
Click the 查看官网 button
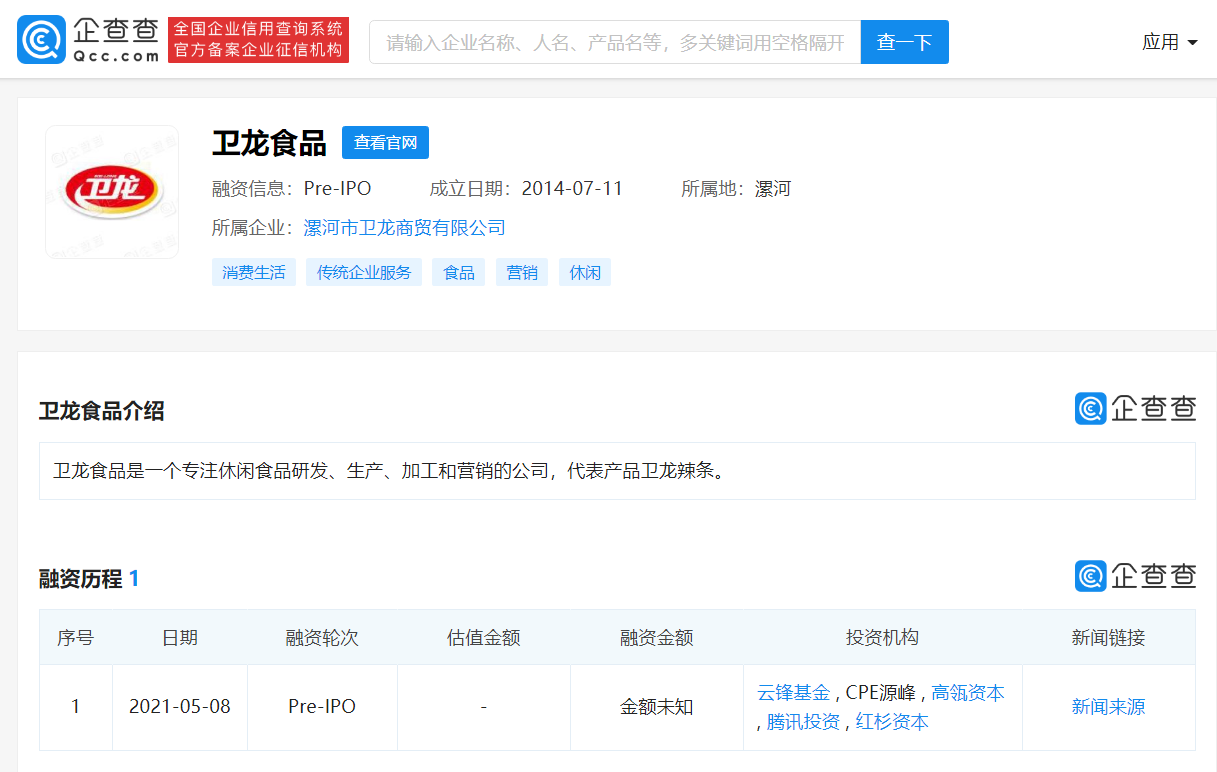[385, 143]
